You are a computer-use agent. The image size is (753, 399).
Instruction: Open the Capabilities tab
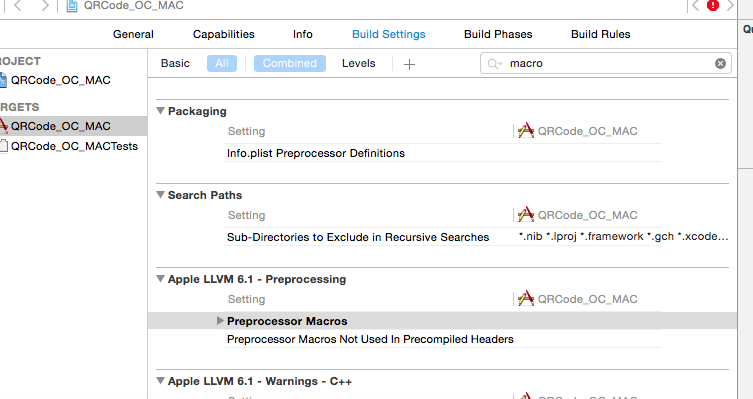pyautogui.click(x=224, y=34)
